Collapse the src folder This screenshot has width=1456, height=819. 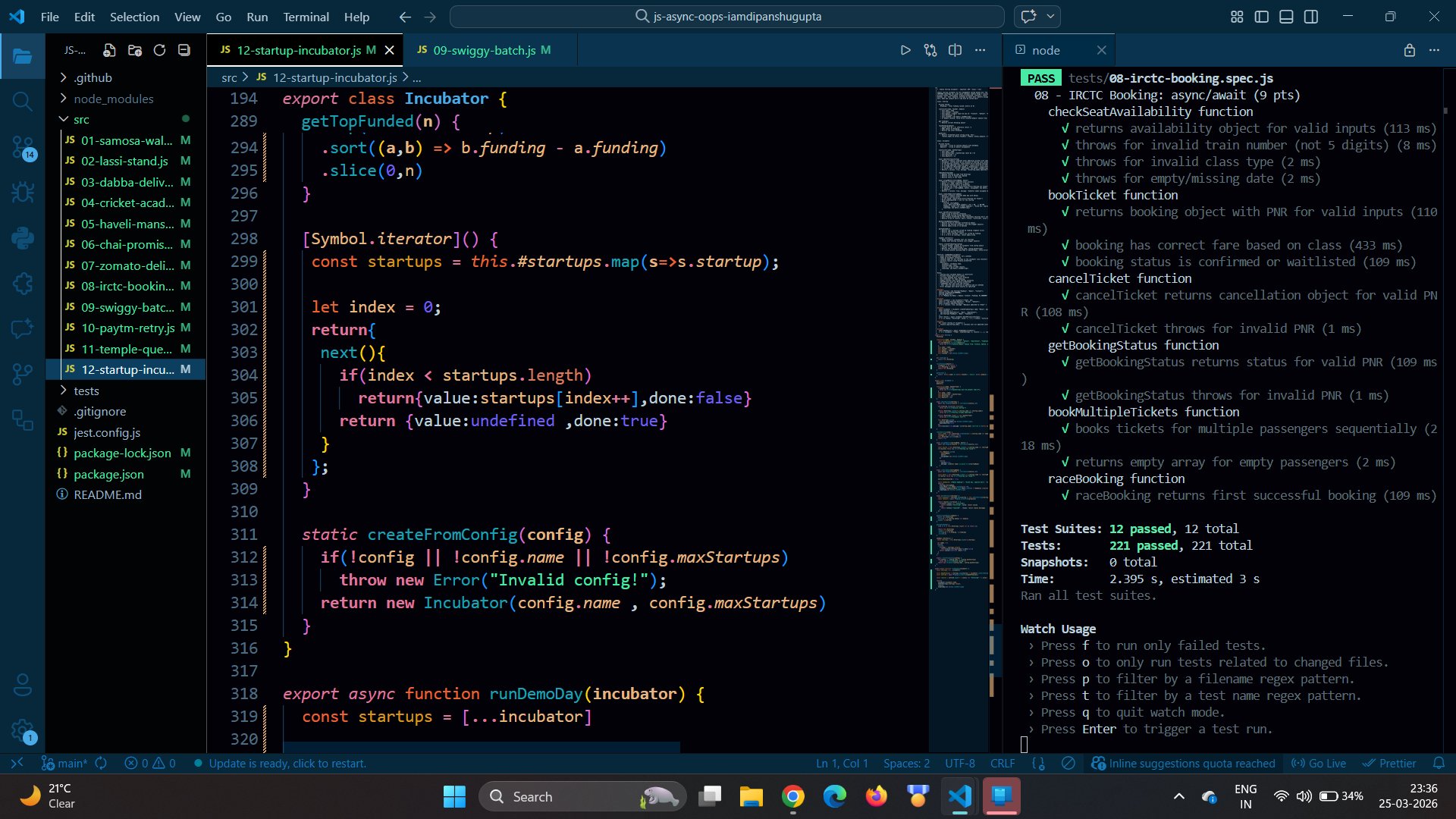coord(81,119)
